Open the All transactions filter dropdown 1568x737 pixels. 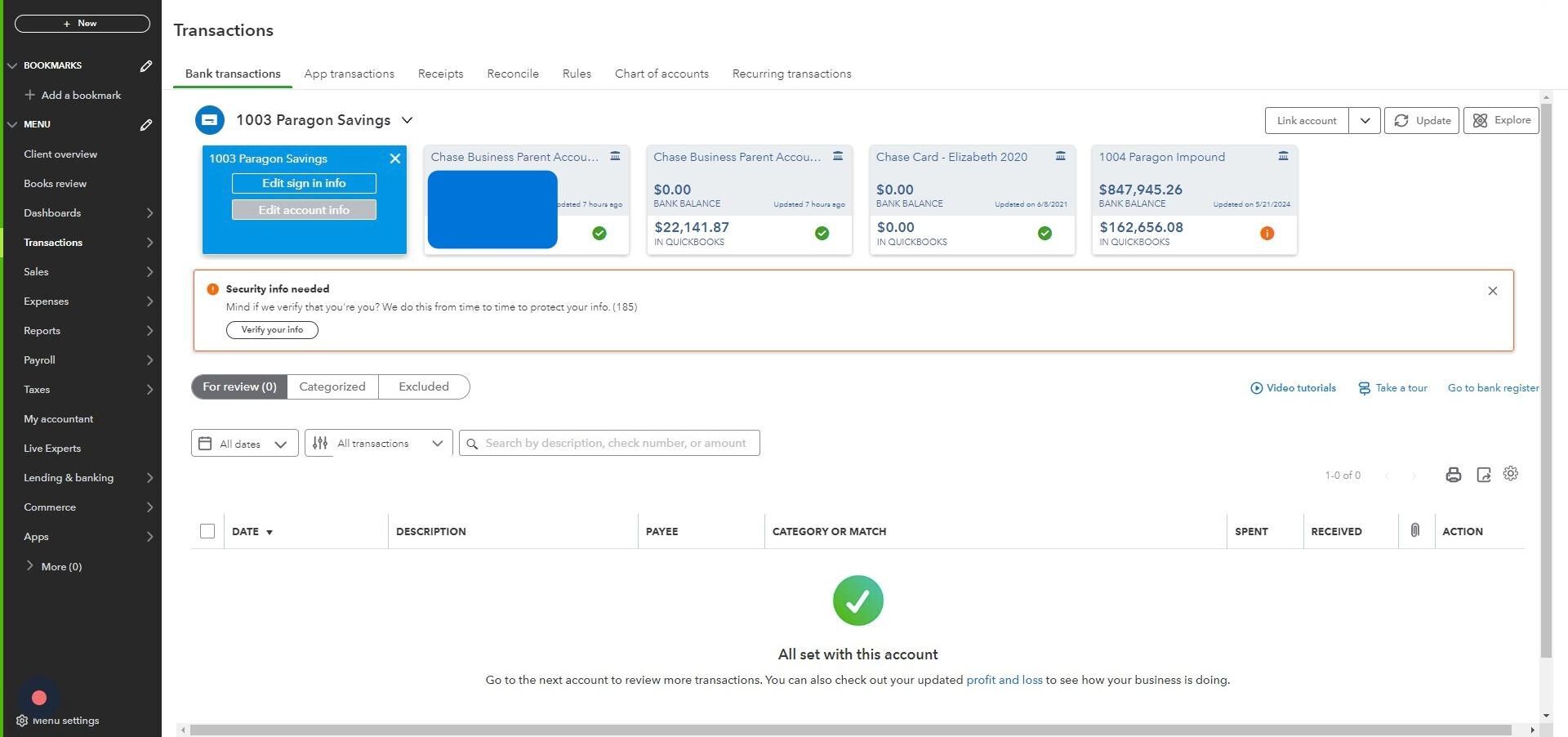click(379, 443)
